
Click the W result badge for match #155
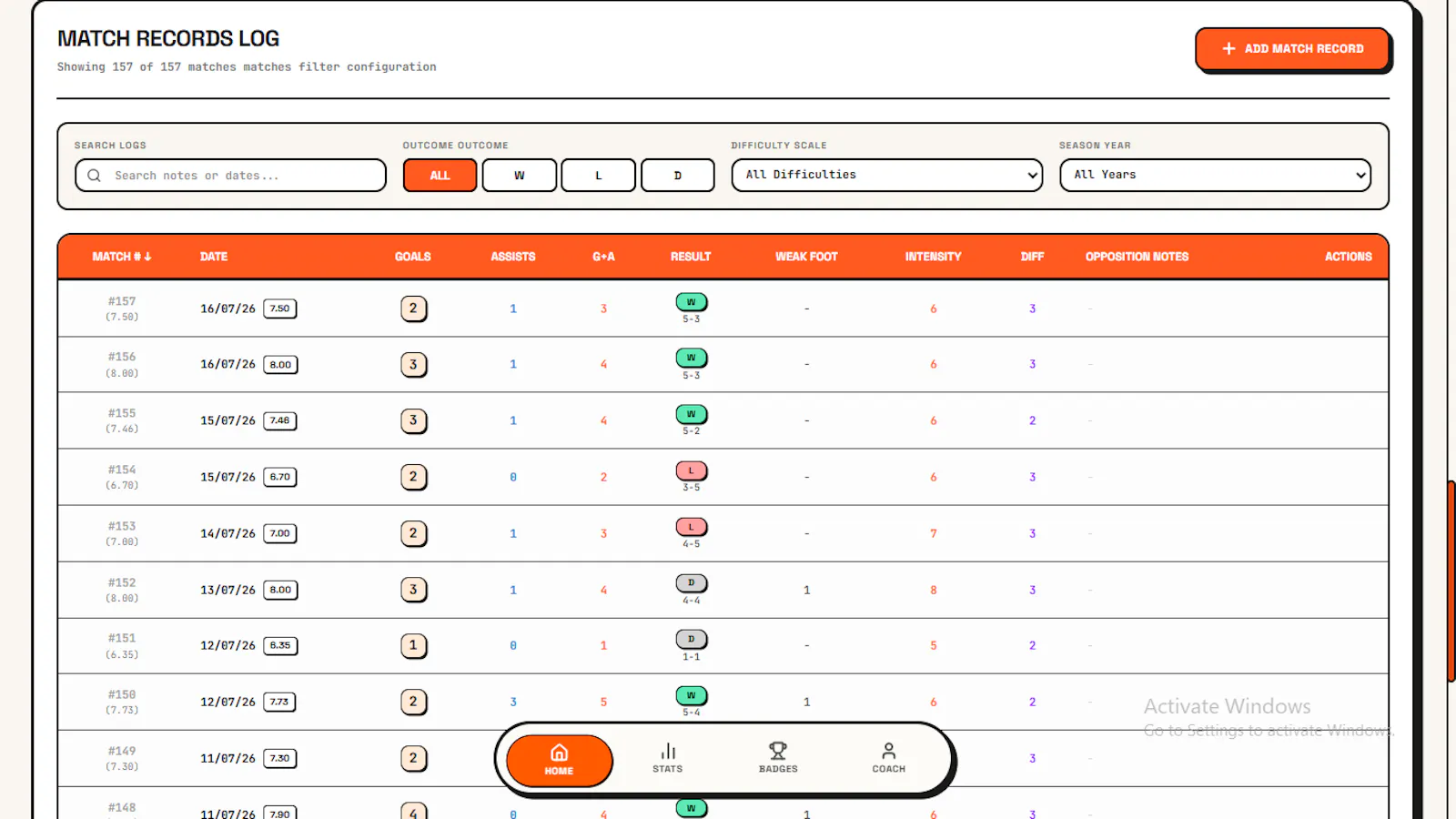(x=692, y=414)
